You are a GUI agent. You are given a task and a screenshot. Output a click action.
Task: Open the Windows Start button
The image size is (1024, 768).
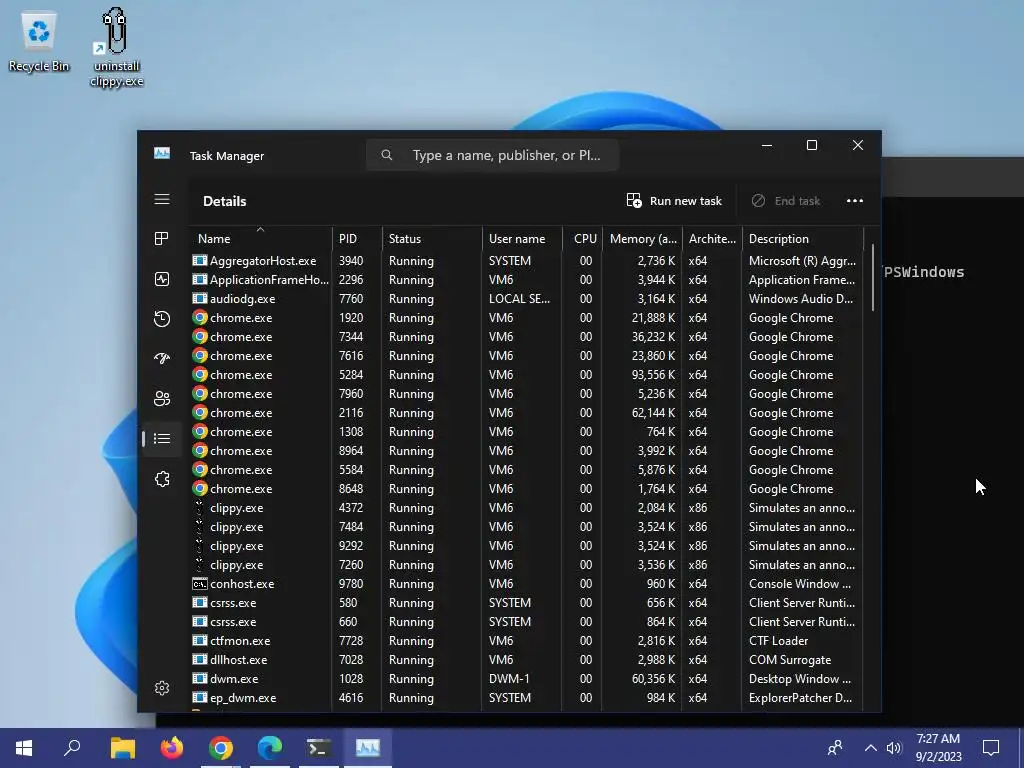click(24, 748)
